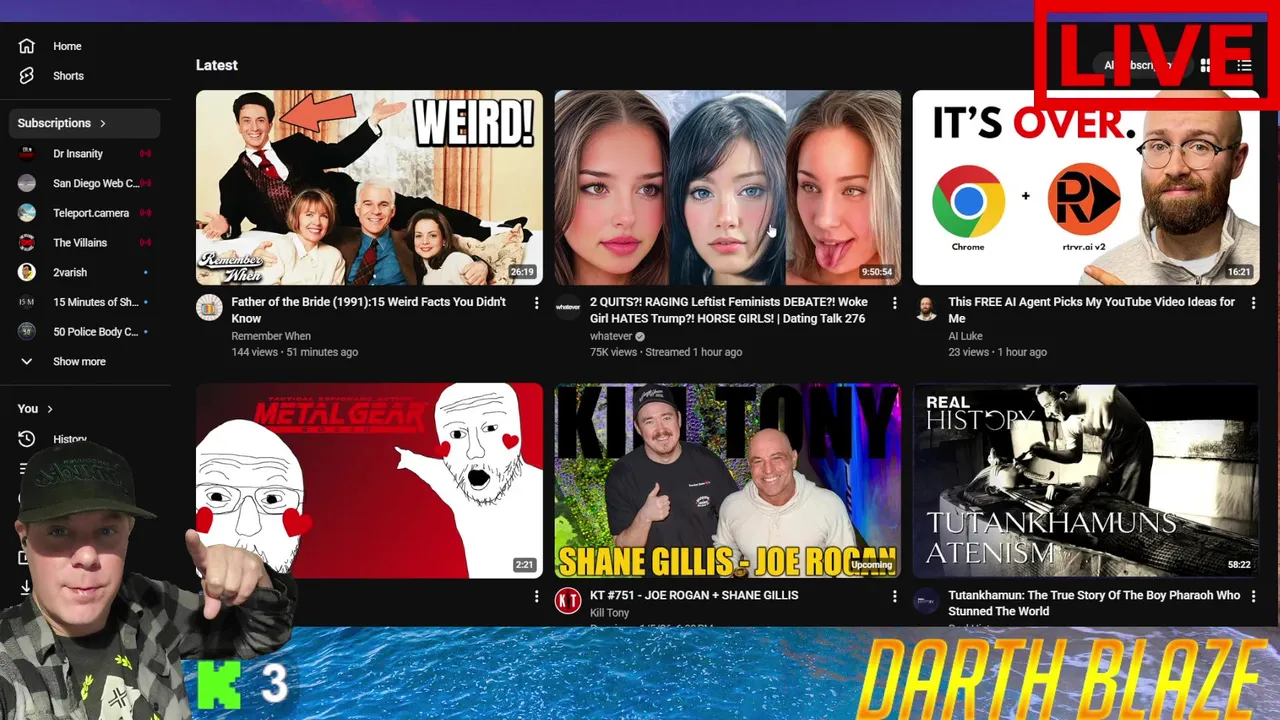The width and height of the screenshot is (1280, 720).
Task: Switch to list view layout
Action: coord(1244,65)
